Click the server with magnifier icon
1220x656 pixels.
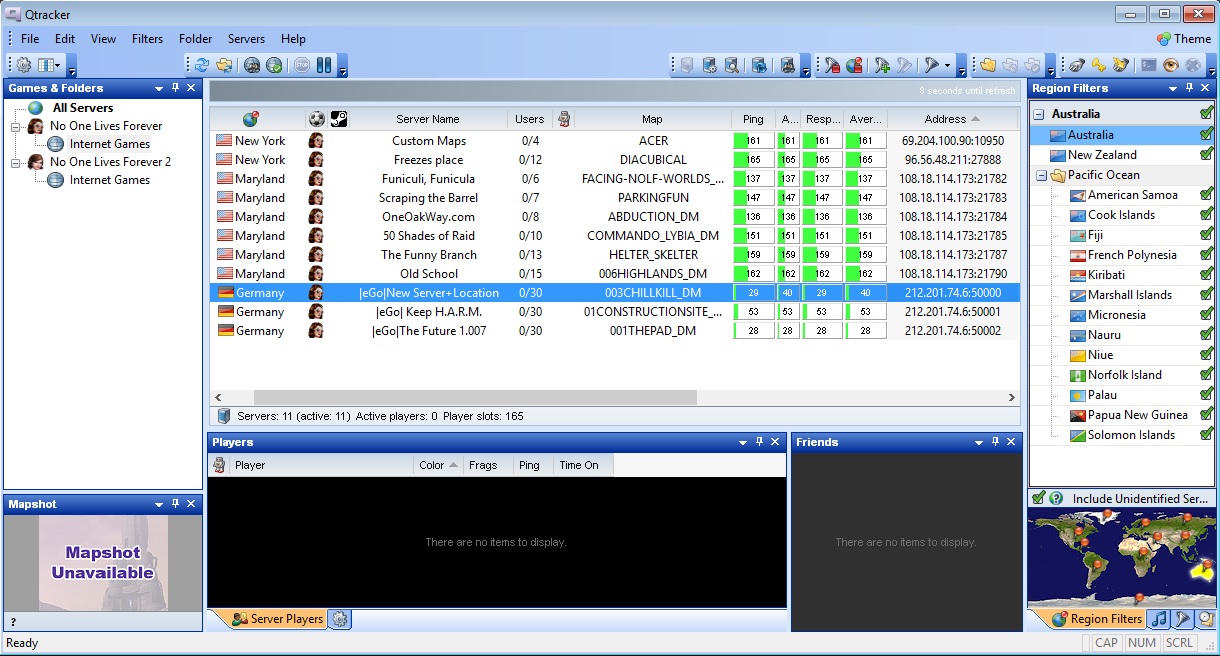click(x=732, y=65)
